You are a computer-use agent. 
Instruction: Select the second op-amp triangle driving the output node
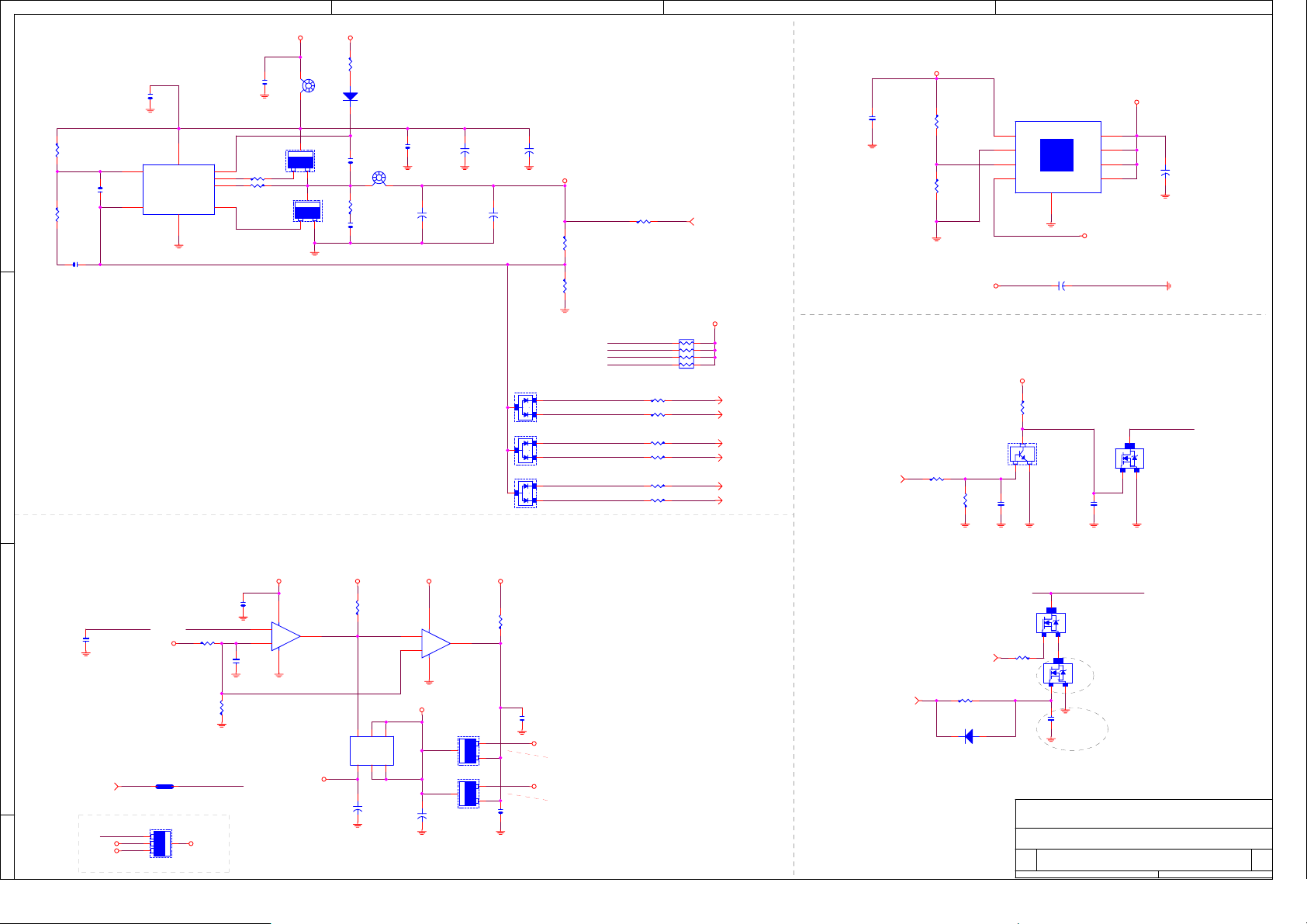pyautogui.click(x=436, y=643)
